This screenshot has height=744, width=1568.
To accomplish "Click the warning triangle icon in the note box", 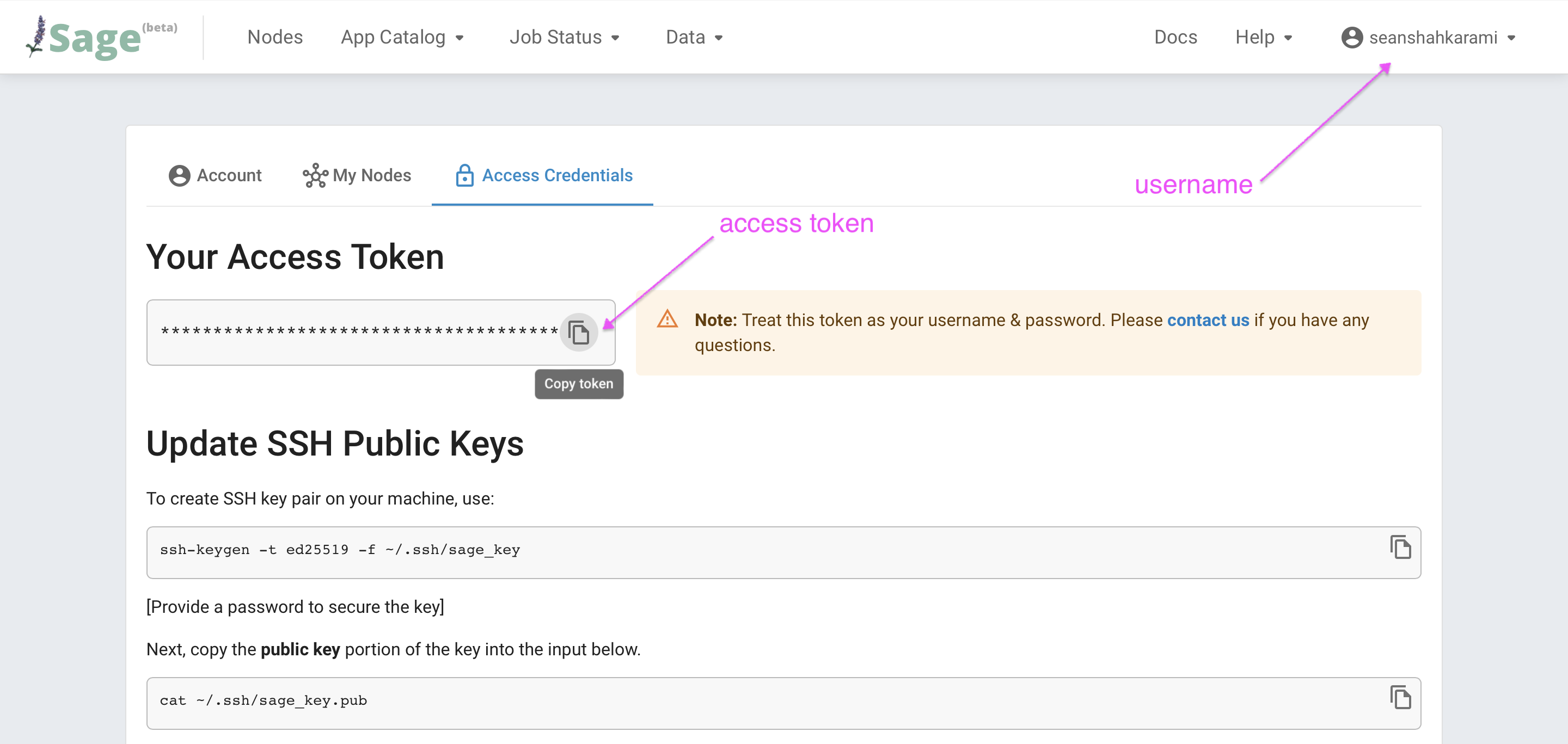I will (667, 319).
